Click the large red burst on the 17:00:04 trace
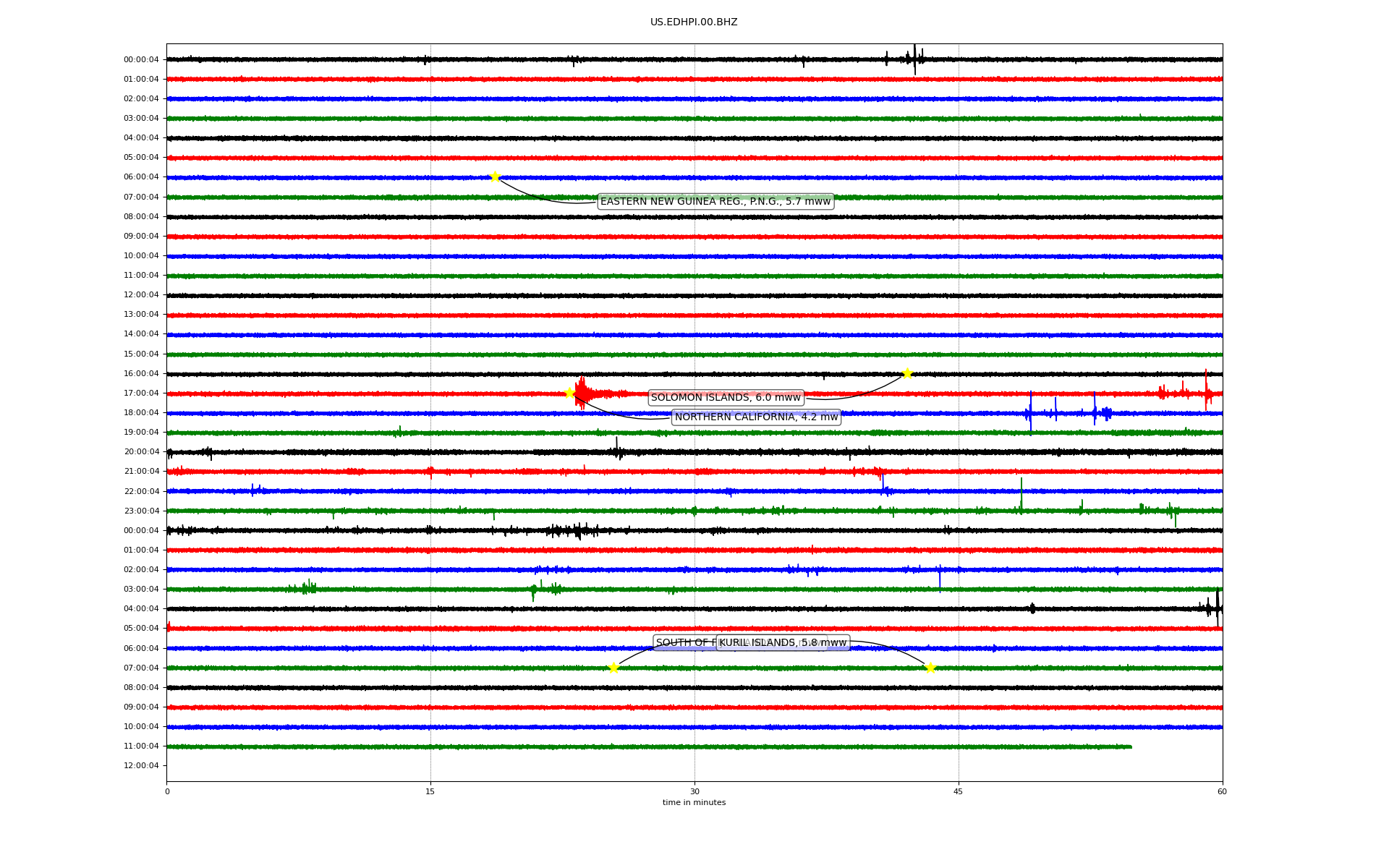The height and width of the screenshot is (868, 1389). [x=582, y=393]
